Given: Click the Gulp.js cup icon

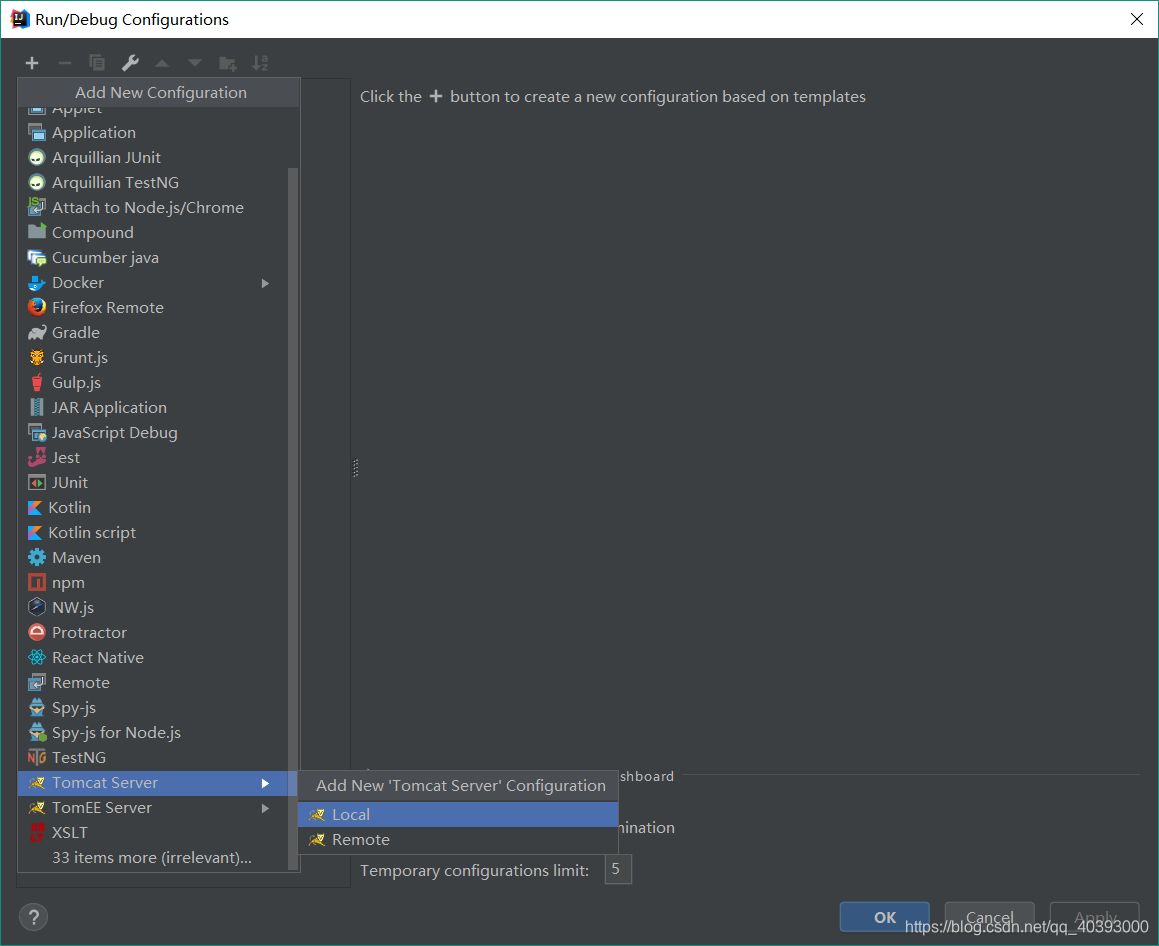Looking at the screenshot, I should 37,383.
